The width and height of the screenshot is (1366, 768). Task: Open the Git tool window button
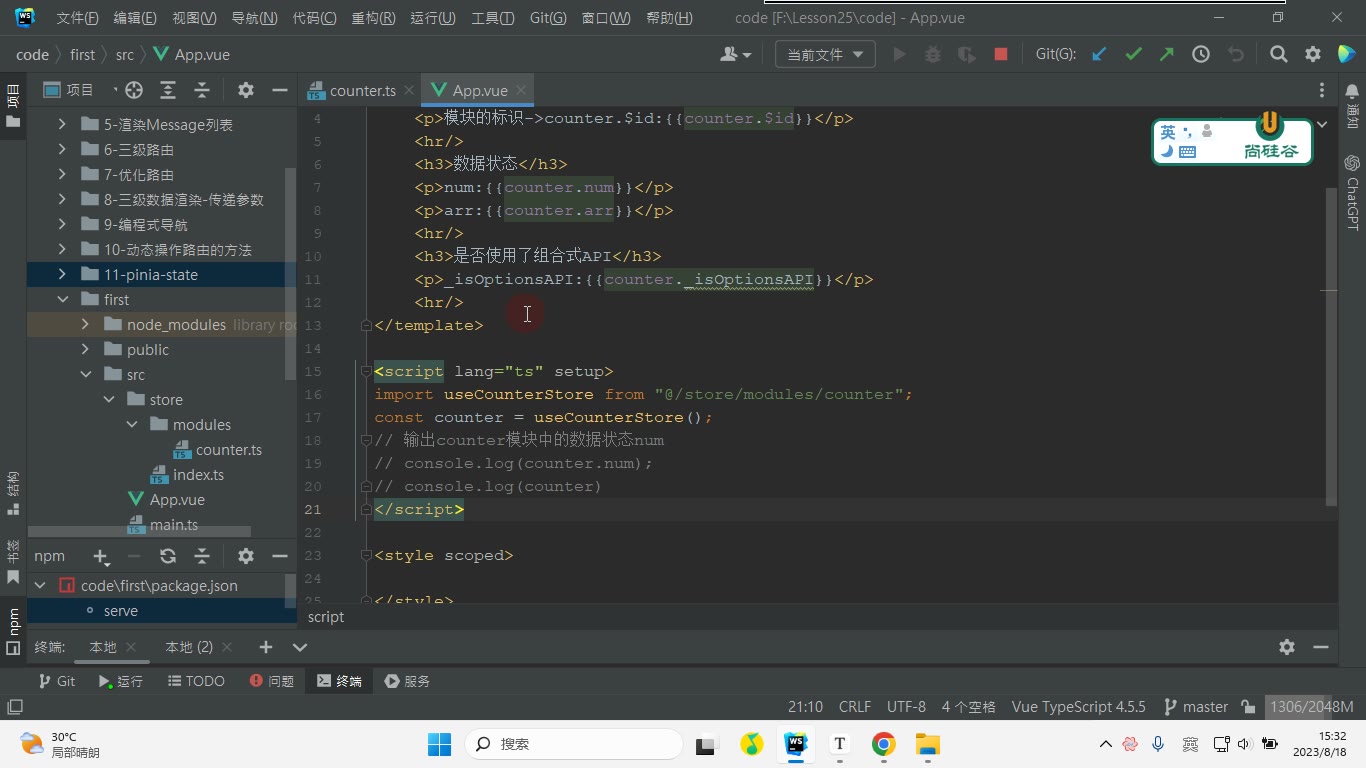coord(56,681)
